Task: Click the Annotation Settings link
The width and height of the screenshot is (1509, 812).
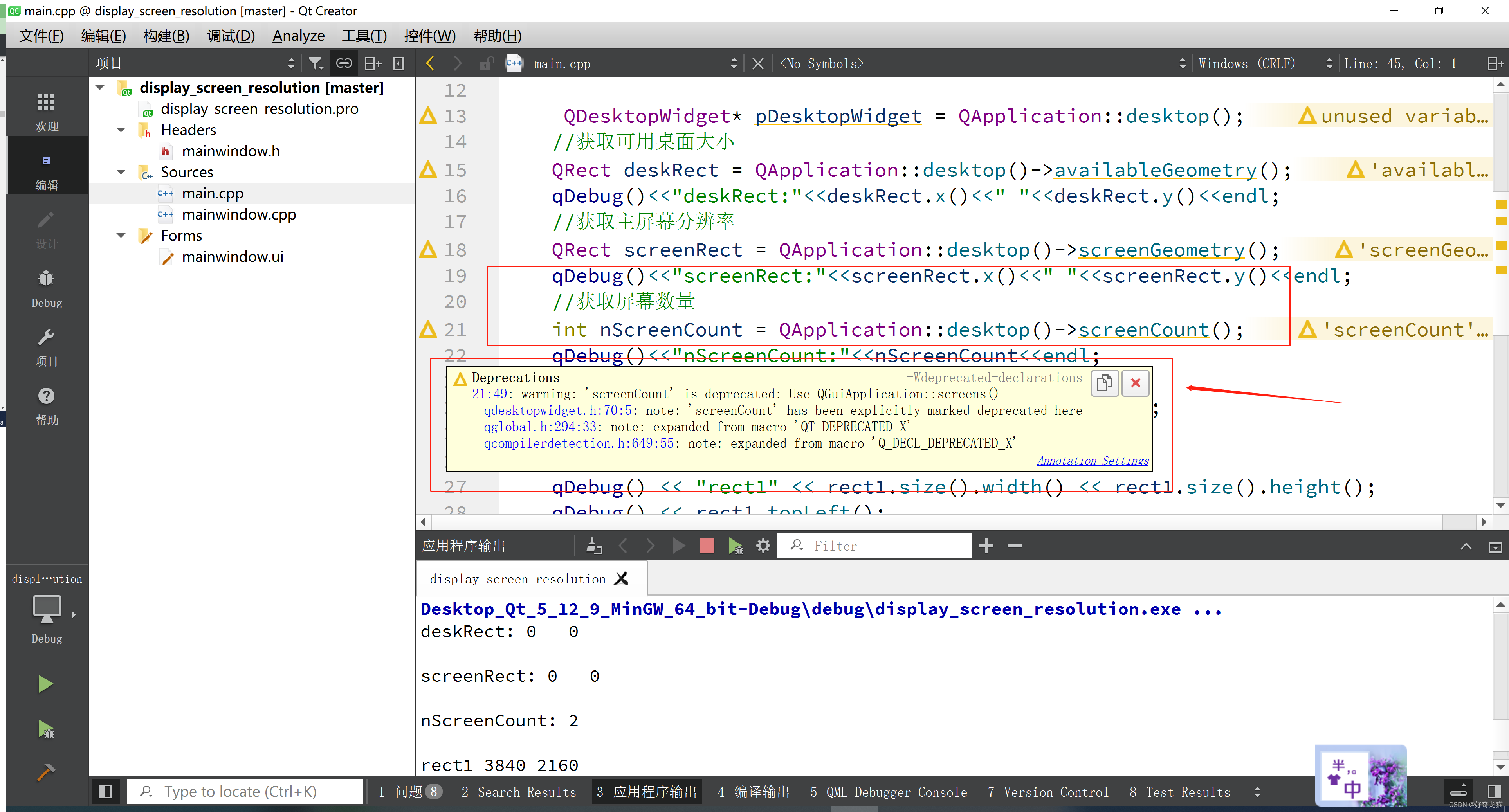Action: 1093,461
